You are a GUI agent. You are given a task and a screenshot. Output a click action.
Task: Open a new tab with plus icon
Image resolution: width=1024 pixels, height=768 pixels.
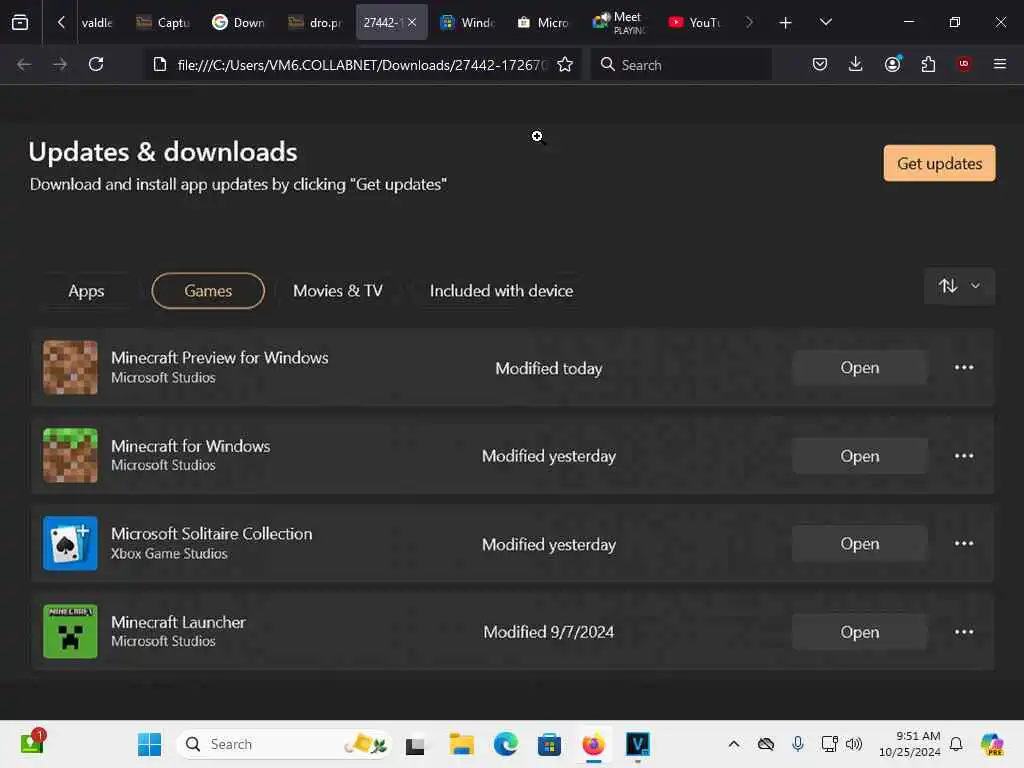coord(786,23)
